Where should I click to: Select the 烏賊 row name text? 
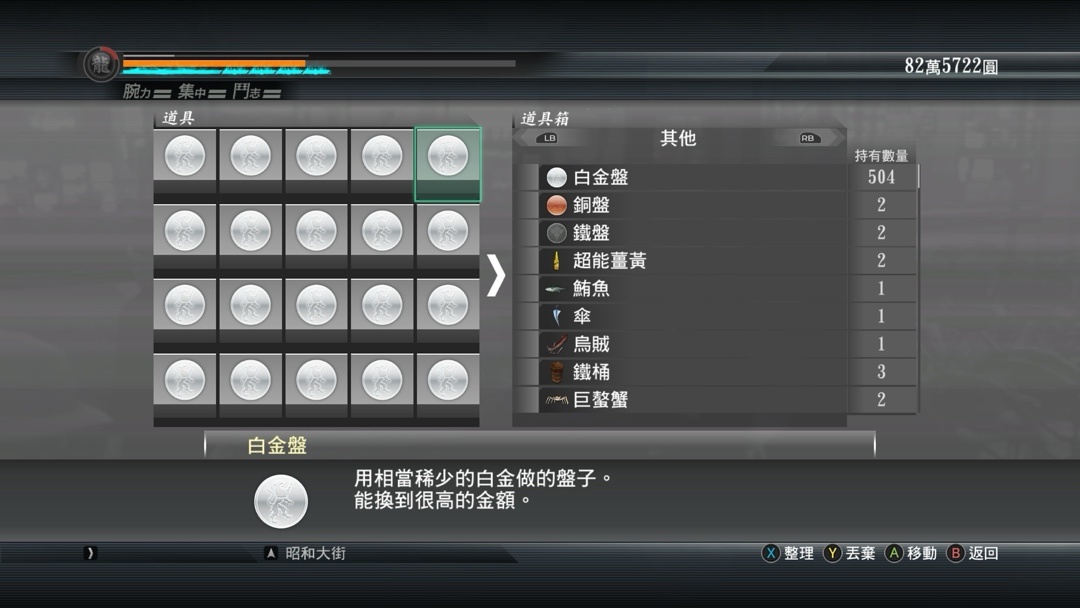[x=591, y=344]
